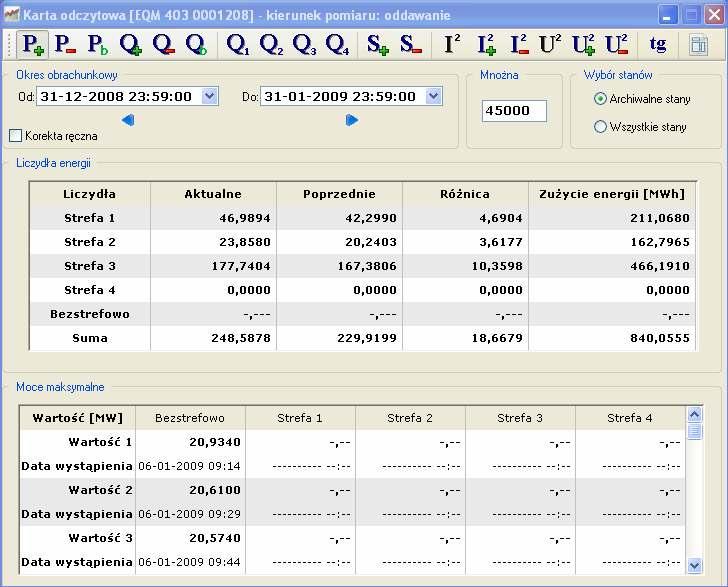Click the value 466,1910
The height and width of the screenshot is (587, 728).
pyautogui.click(x=660, y=267)
